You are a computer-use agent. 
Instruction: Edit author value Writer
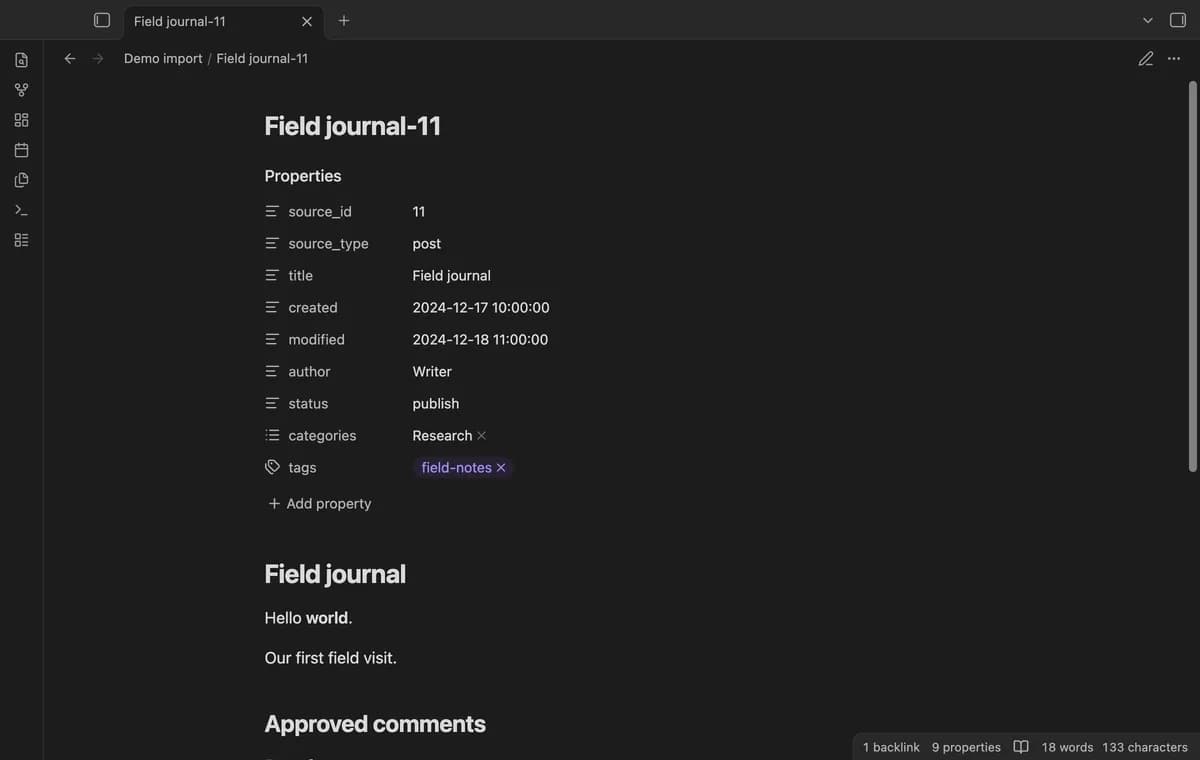432,372
